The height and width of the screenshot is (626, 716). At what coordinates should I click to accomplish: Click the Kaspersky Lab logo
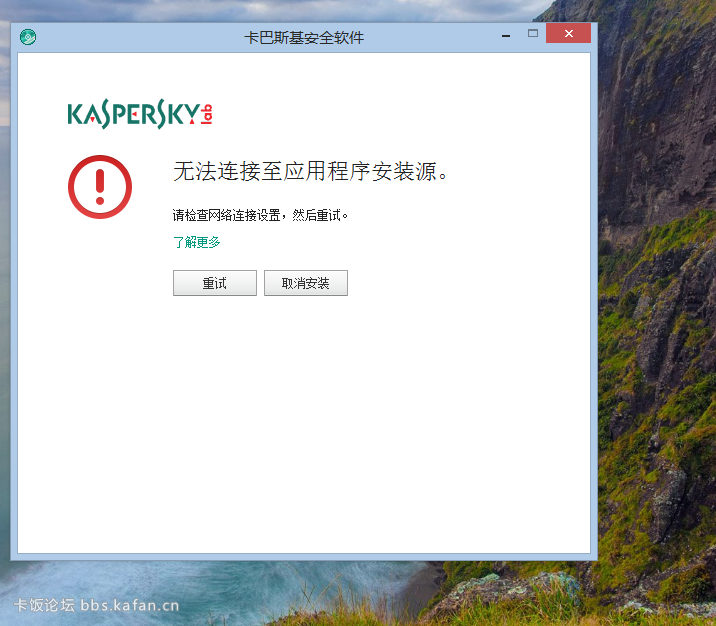[140, 114]
